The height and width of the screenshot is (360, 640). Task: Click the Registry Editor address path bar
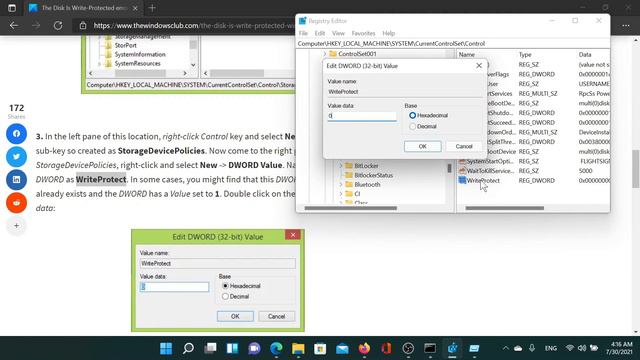click(x=453, y=43)
